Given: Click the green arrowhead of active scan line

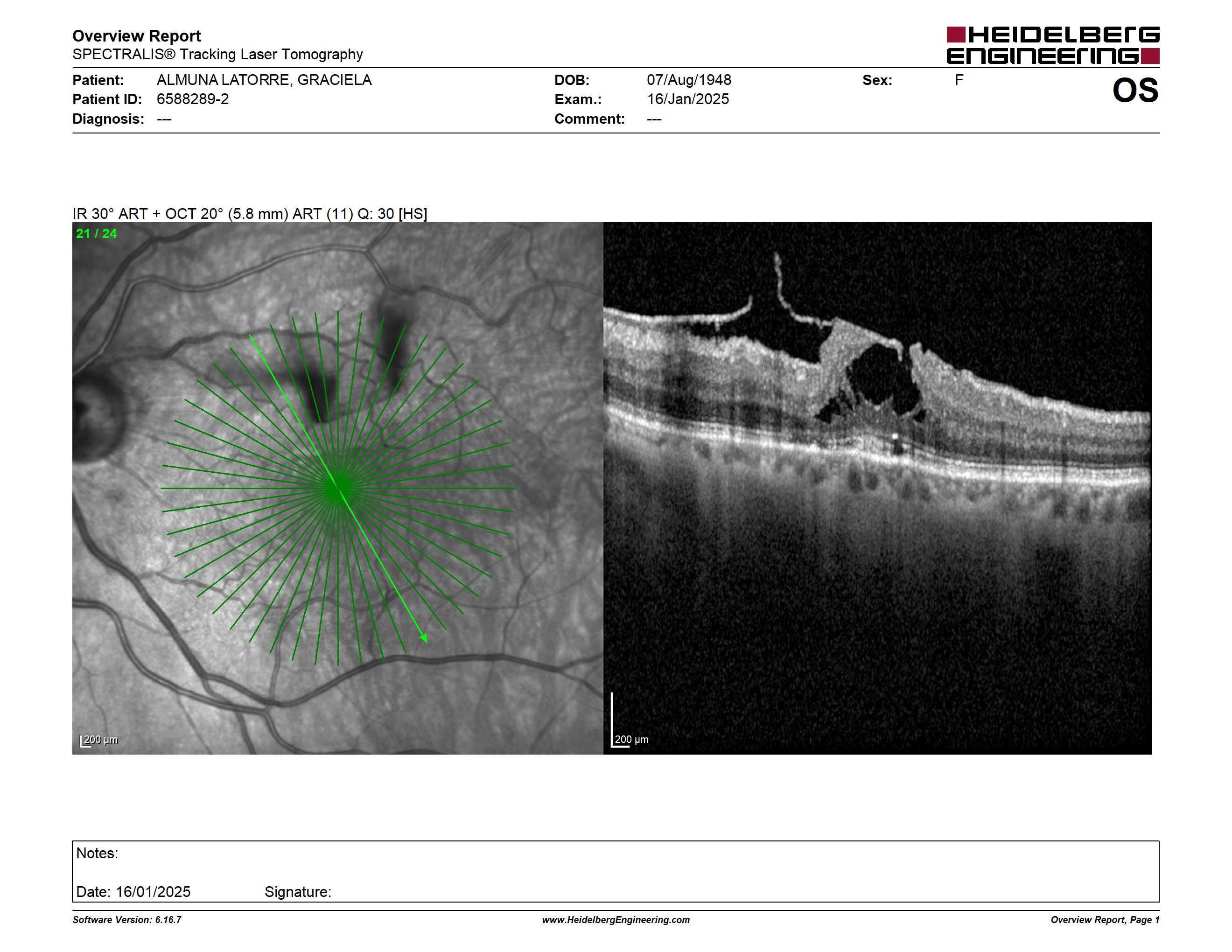Looking at the screenshot, I should click(424, 637).
